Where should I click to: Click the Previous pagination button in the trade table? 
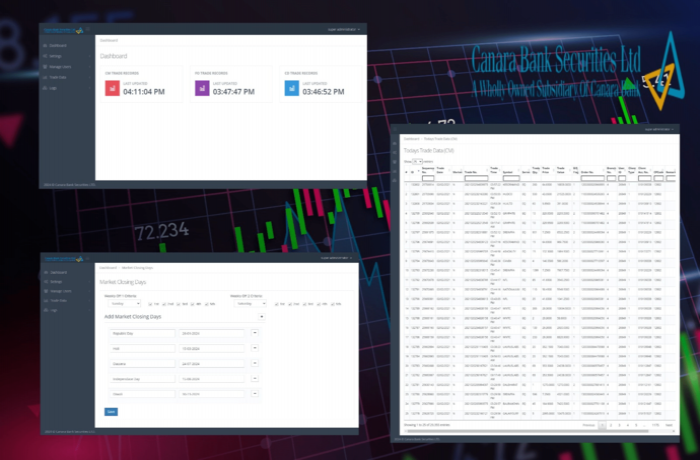tap(588, 425)
